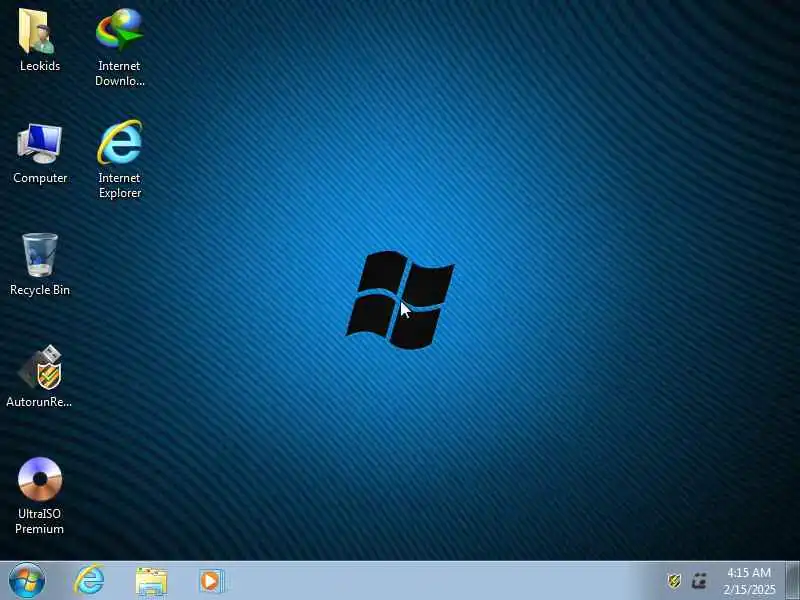Select the Internet Download Manager desktop icon
The height and width of the screenshot is (600, 800).
point(120,29)
